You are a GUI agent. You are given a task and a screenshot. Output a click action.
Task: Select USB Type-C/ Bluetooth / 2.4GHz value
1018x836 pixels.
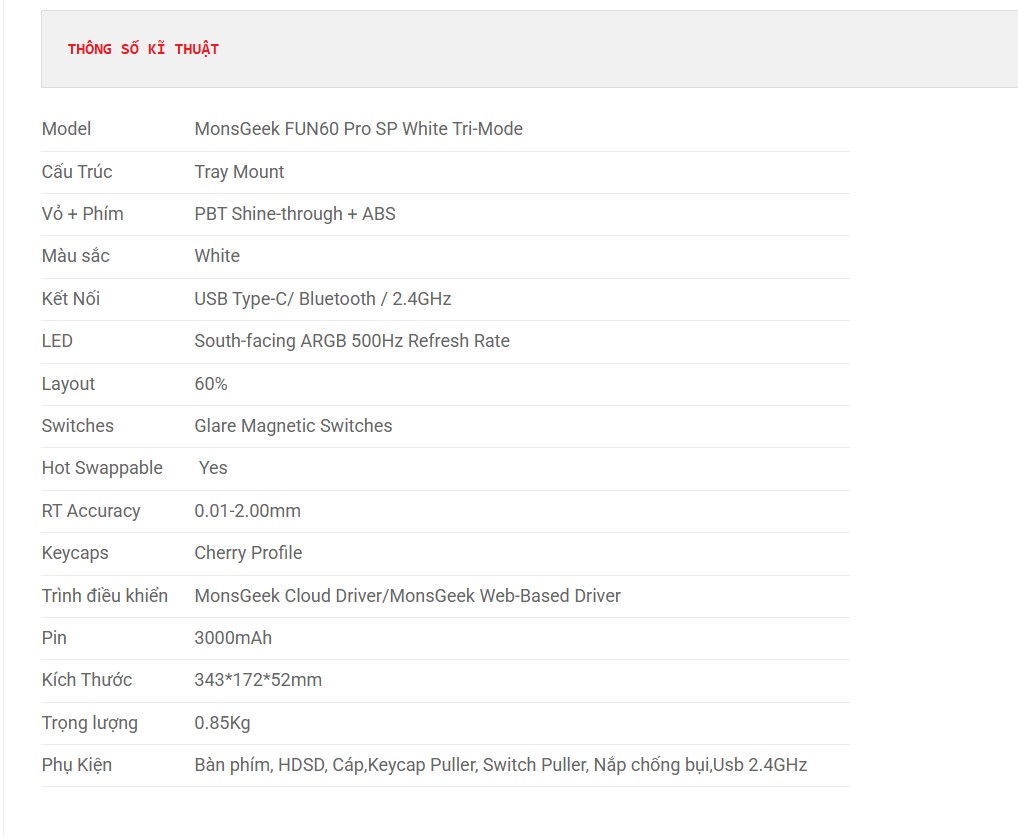click(x=323, y=299)
